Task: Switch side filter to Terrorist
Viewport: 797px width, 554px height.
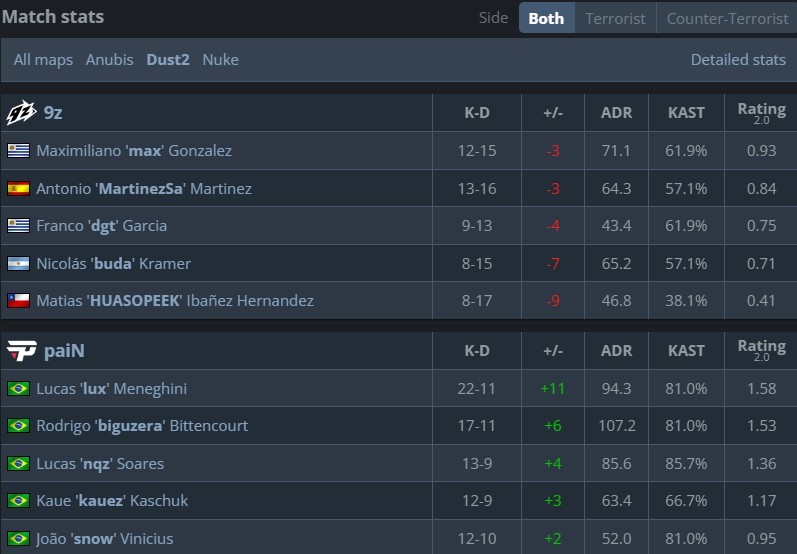Action: coord(615,18)
